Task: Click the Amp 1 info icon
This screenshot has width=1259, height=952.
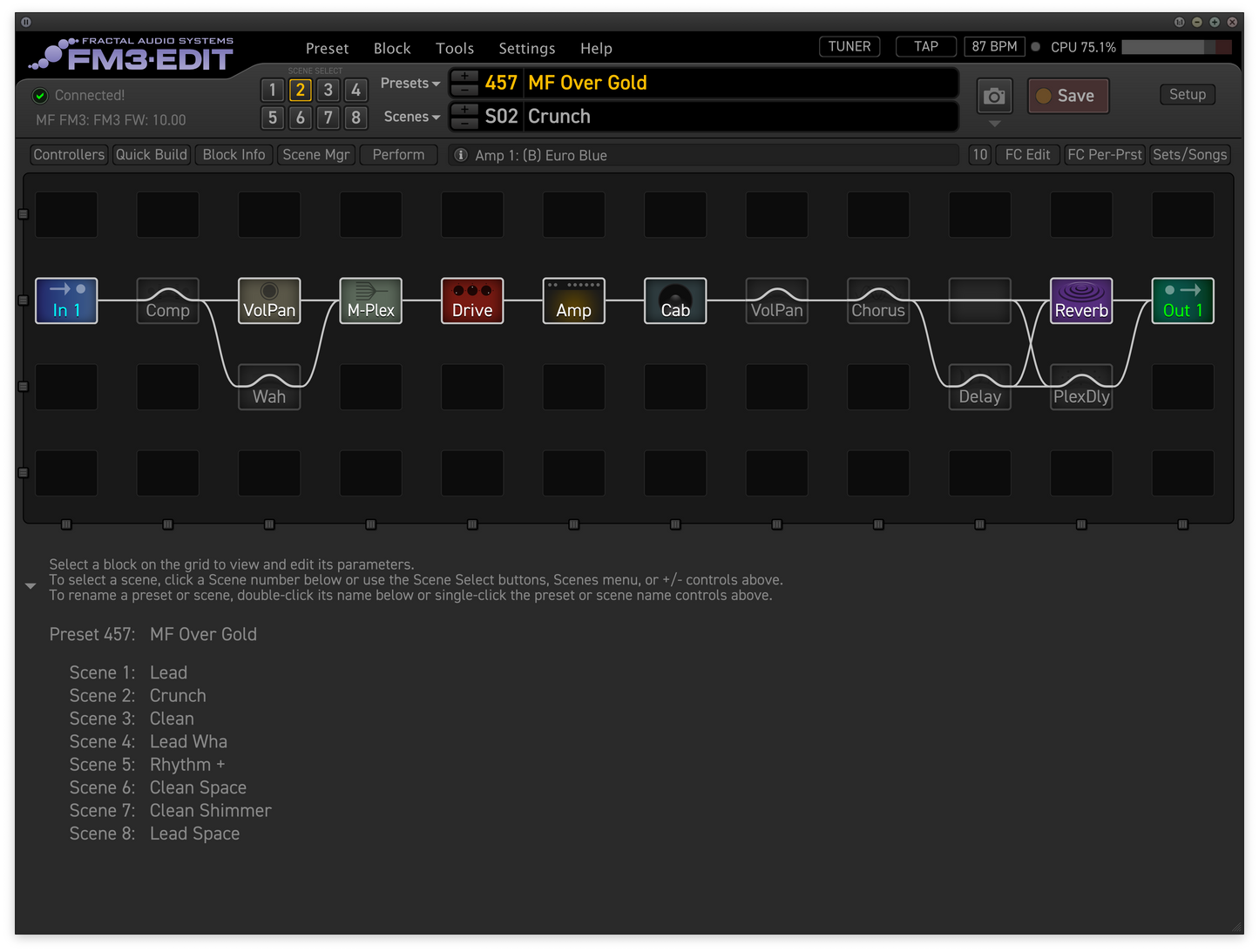Action: pos(460,154)
